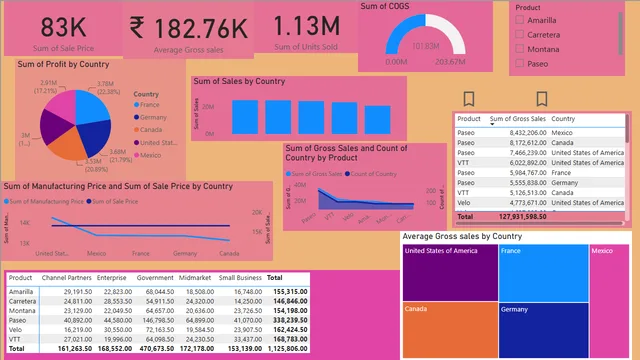Click the Enterprise column header

point(111,278)
